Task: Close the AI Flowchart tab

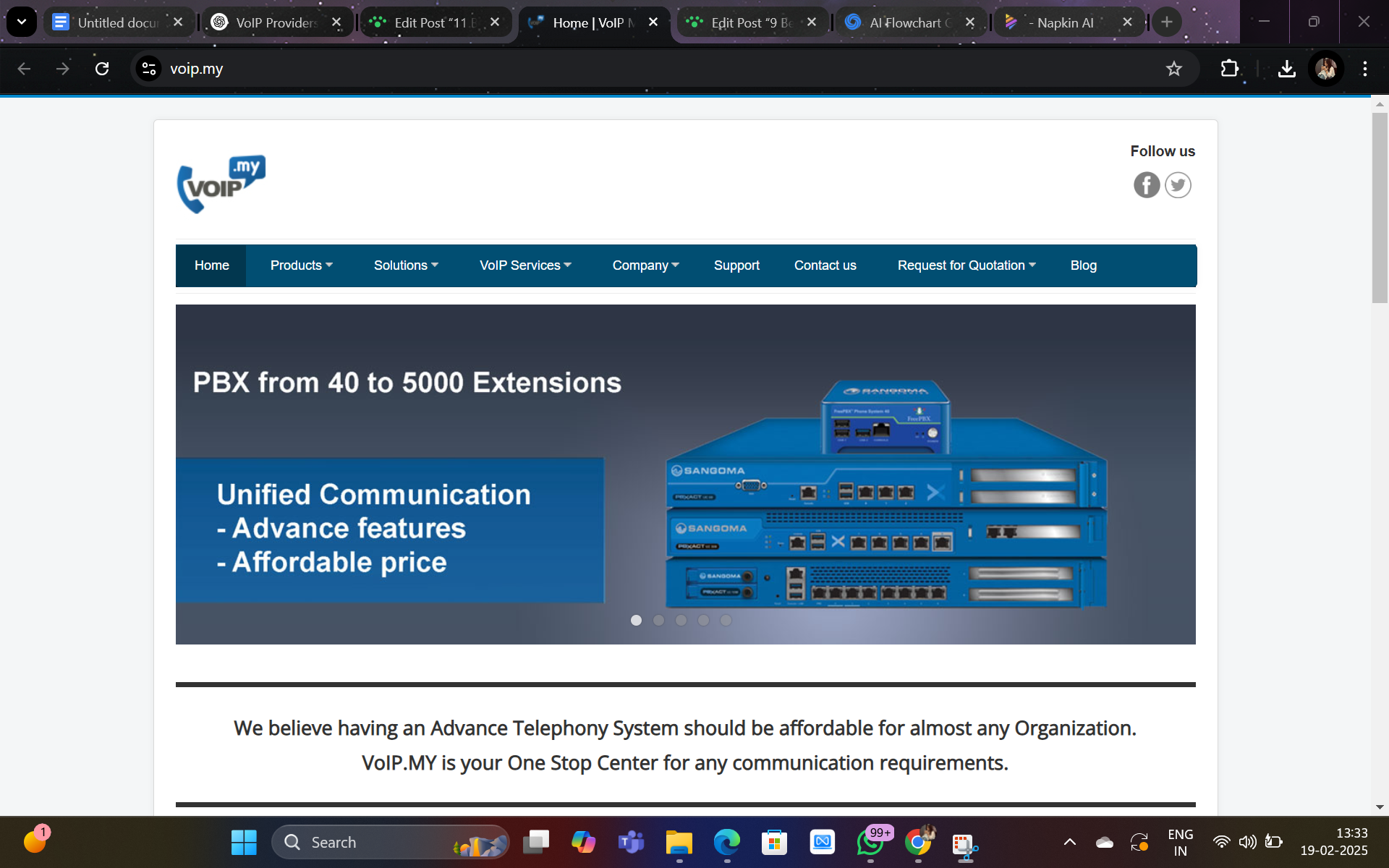Action: [x=970, y=22]
